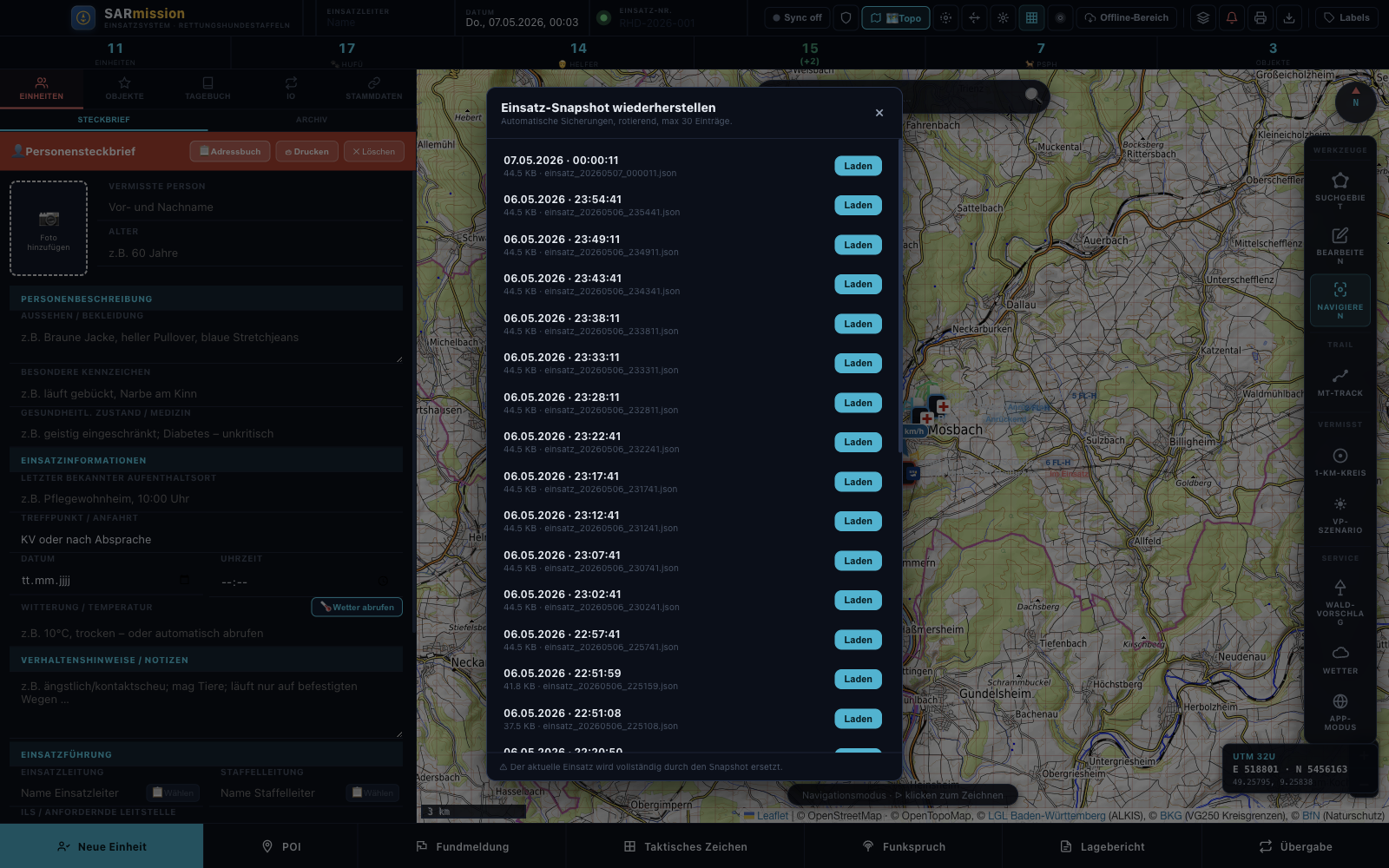The width and height of the screenshot is (1389, 868).
Task: Click Neue Einheit in bottom bar
Action: (102, 846)
